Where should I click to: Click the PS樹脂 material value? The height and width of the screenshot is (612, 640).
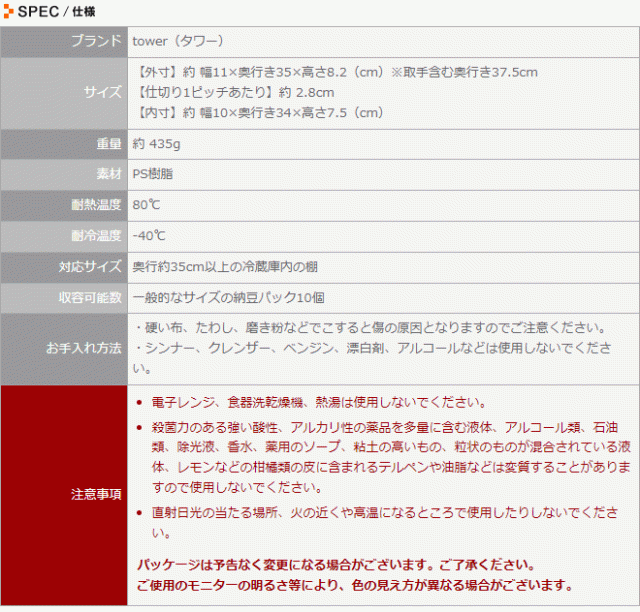click(155, 174)
